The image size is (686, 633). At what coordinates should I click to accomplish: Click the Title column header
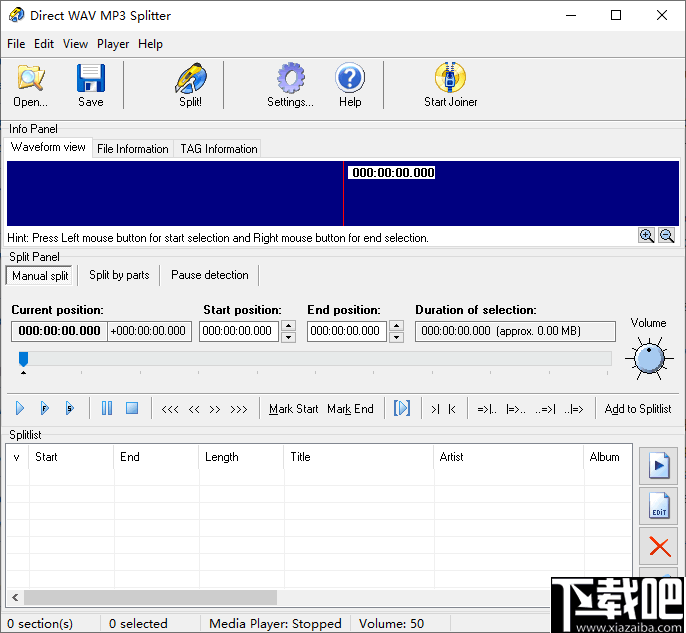359,457
